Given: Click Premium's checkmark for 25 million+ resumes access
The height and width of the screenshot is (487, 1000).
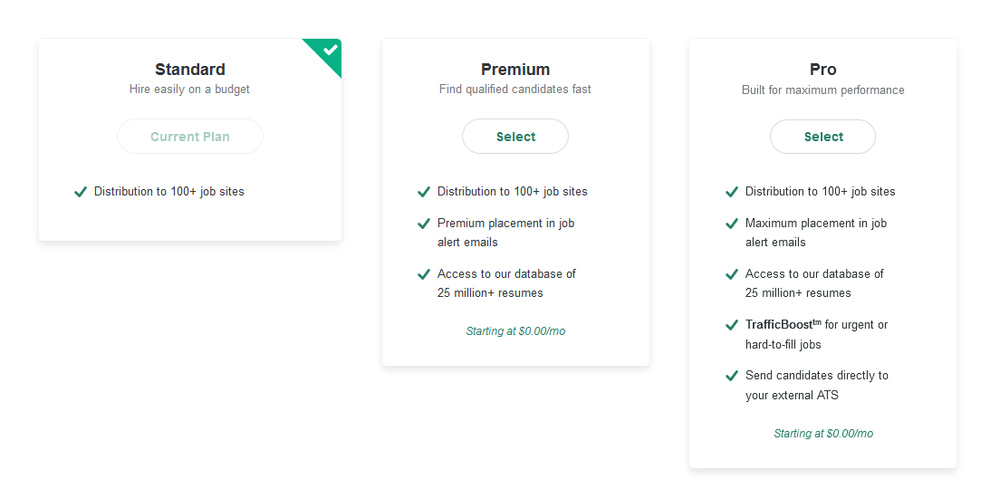Looking at the screenshot, I should pos(424,274).
